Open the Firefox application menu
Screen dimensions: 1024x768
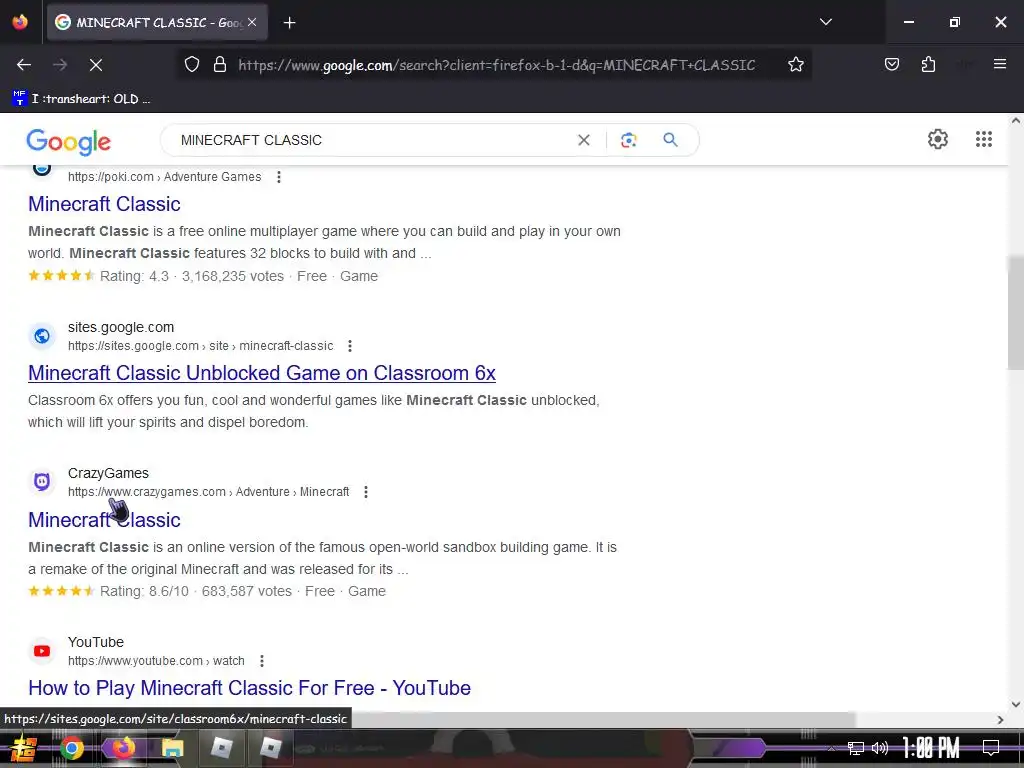tap(999, 64)
